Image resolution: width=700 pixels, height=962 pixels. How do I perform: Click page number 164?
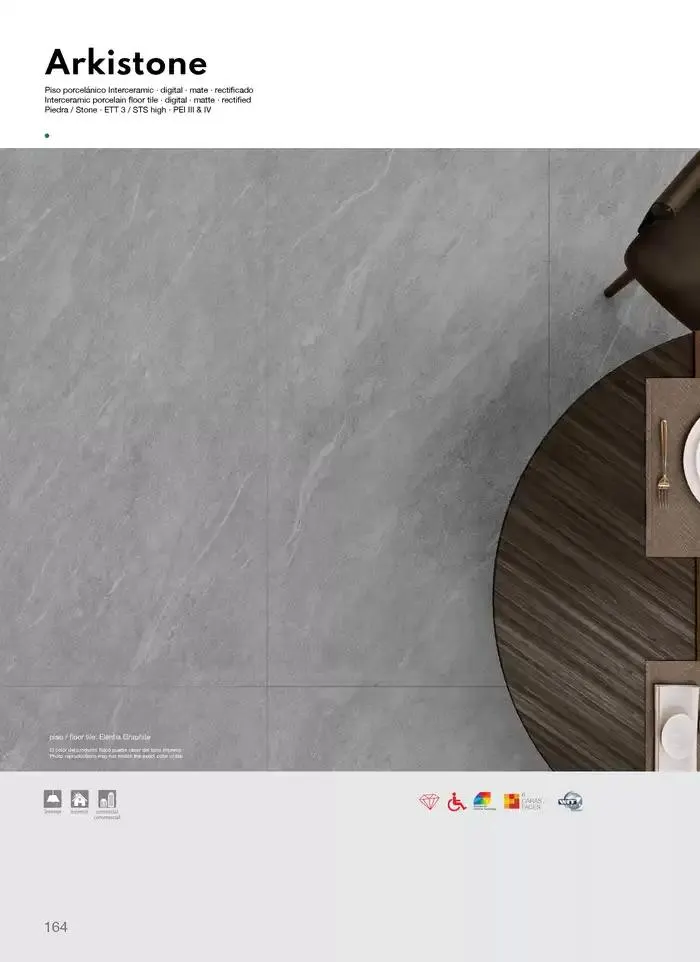tap(56, 927)
